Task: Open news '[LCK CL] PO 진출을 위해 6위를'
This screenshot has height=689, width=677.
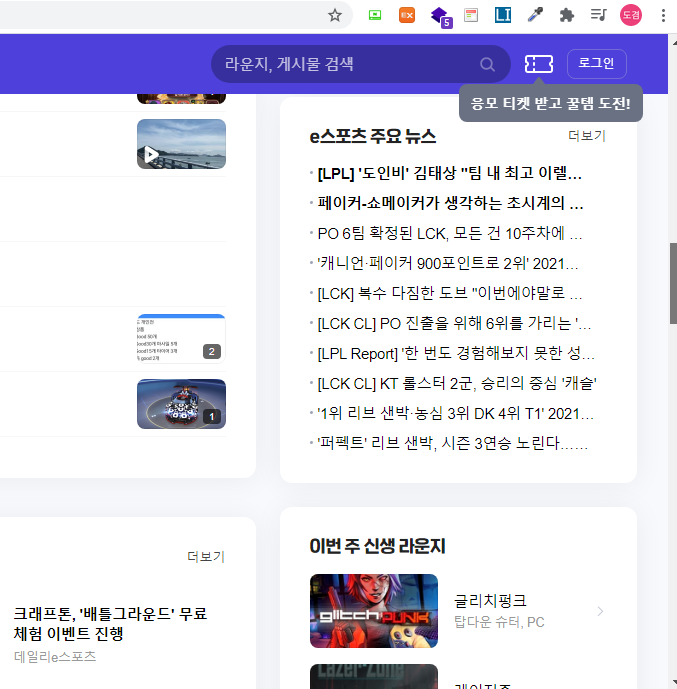Action: [454, 323]
